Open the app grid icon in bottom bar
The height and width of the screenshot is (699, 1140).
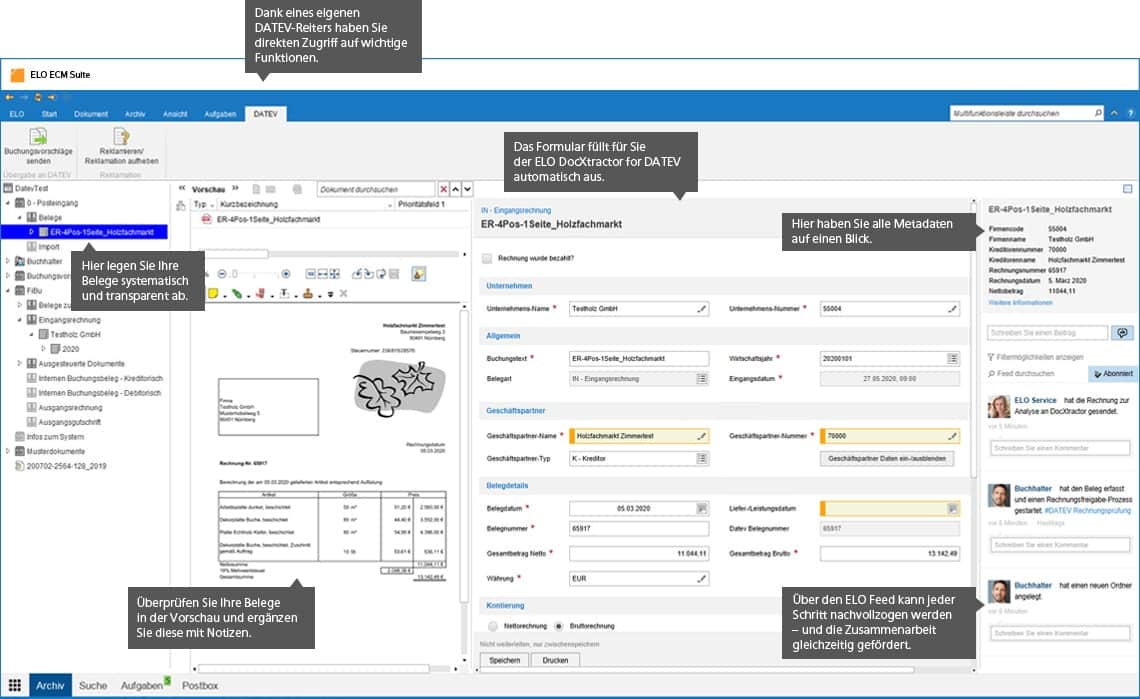[x=15, y=686]
